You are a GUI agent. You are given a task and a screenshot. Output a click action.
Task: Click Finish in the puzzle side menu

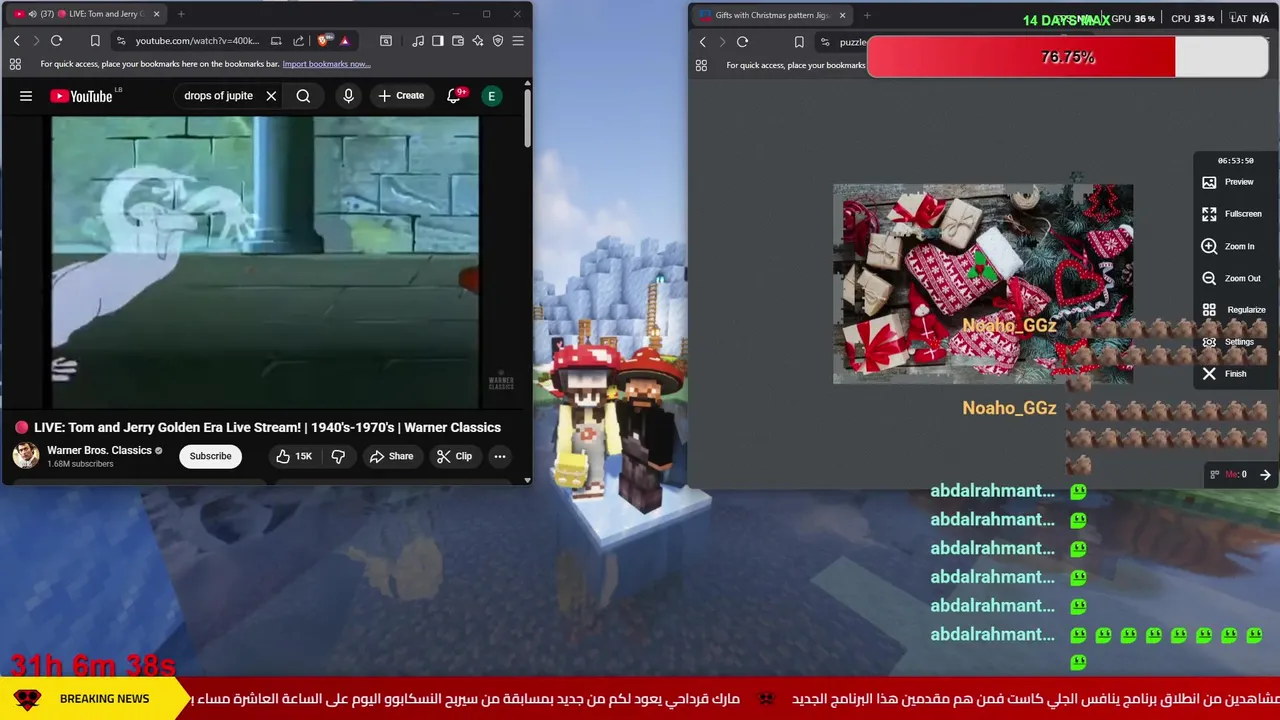click(1224, 374)
